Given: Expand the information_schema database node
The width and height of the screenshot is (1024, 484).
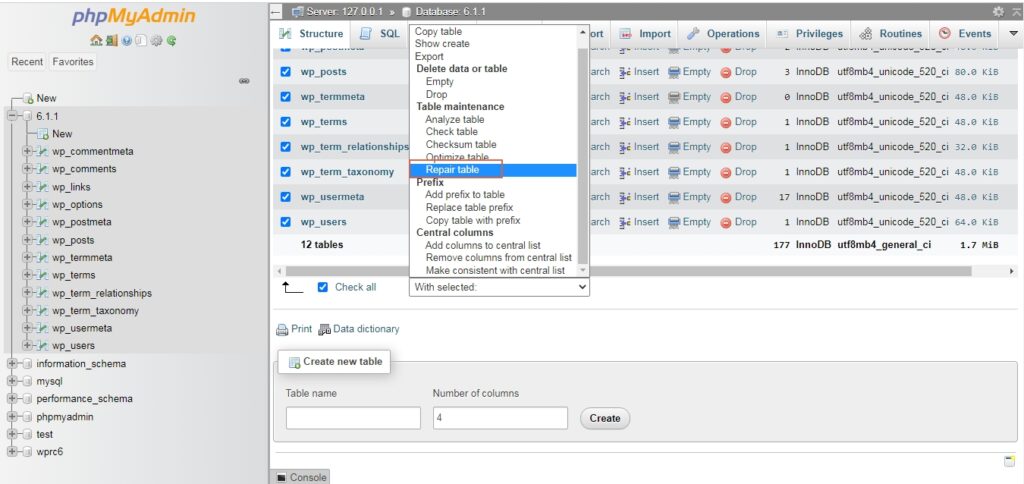Looking at the screenshot, I should coord(12,364).
